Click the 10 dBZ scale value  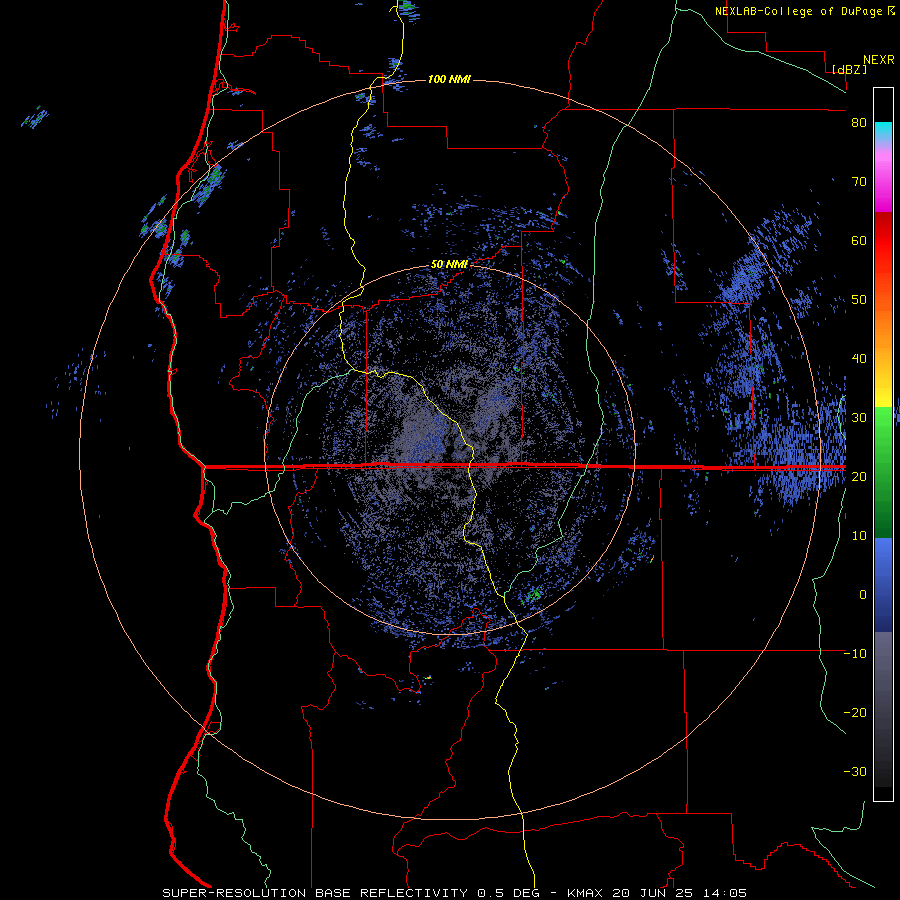tap(859, 536)
